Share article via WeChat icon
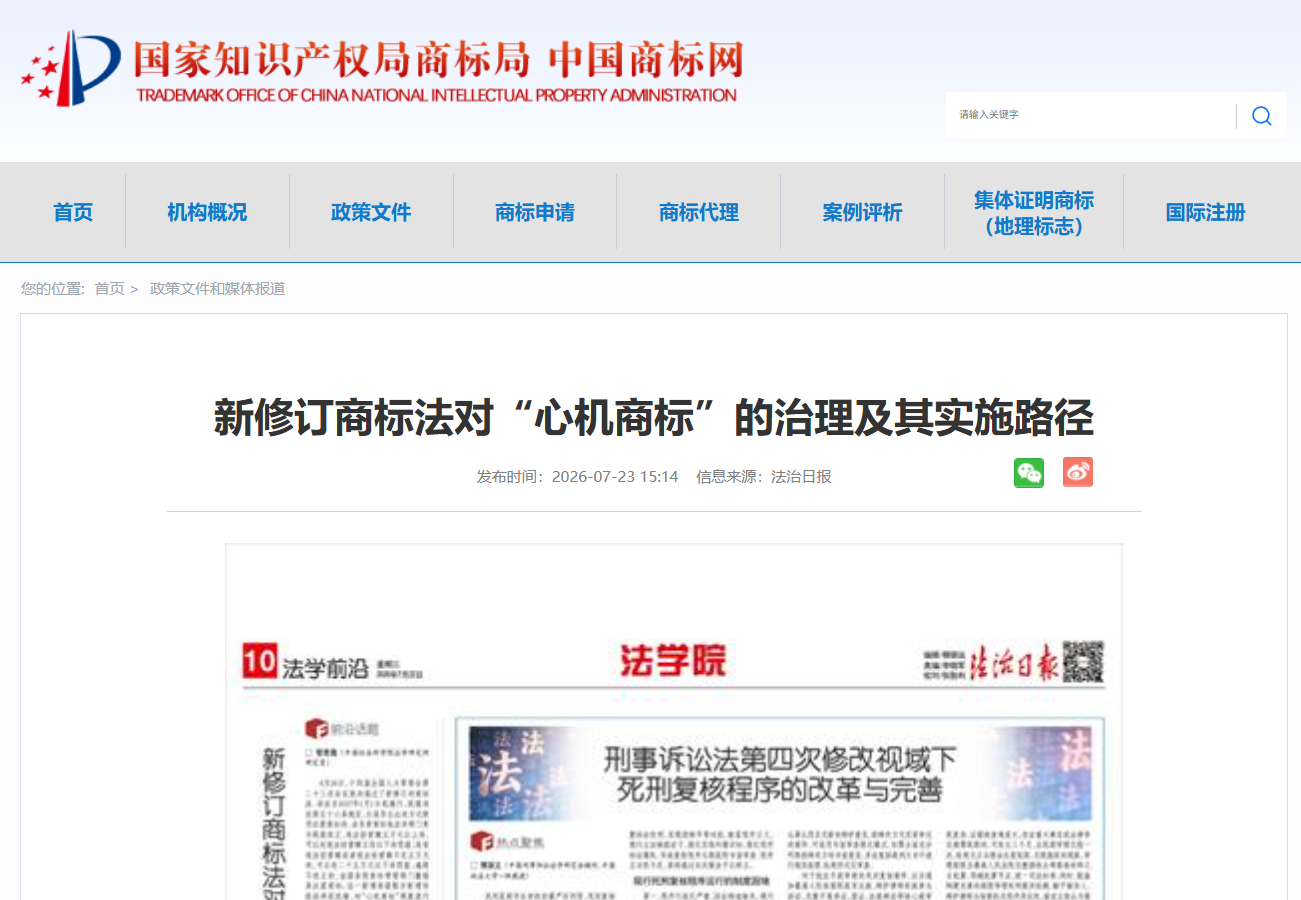This screenshot has width=1301, height=900. point(1028,472)
